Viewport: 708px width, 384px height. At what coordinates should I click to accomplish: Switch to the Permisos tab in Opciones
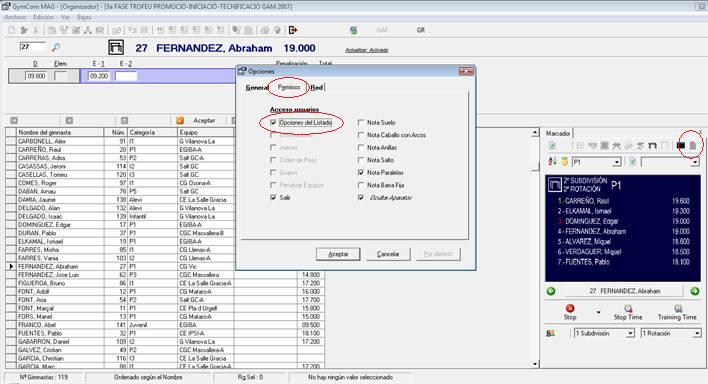[x=289, y=87]
